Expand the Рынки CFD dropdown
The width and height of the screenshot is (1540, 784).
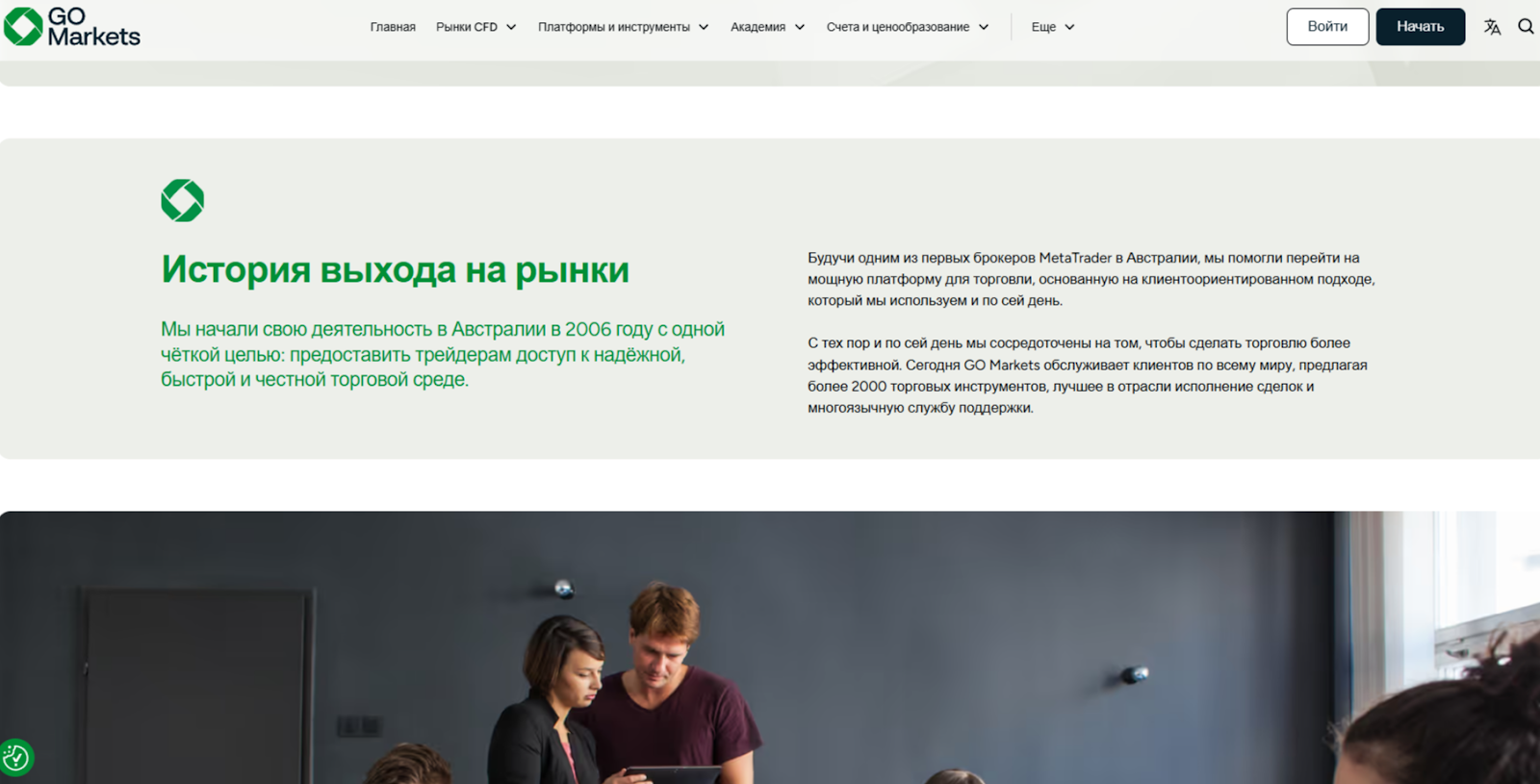(x=475, y=27)
